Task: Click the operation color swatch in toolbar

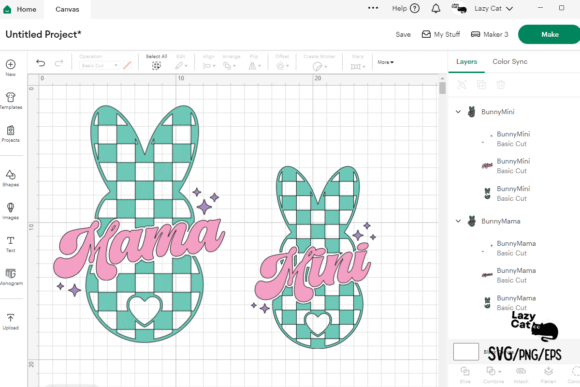Action: (x=127, y=65)
